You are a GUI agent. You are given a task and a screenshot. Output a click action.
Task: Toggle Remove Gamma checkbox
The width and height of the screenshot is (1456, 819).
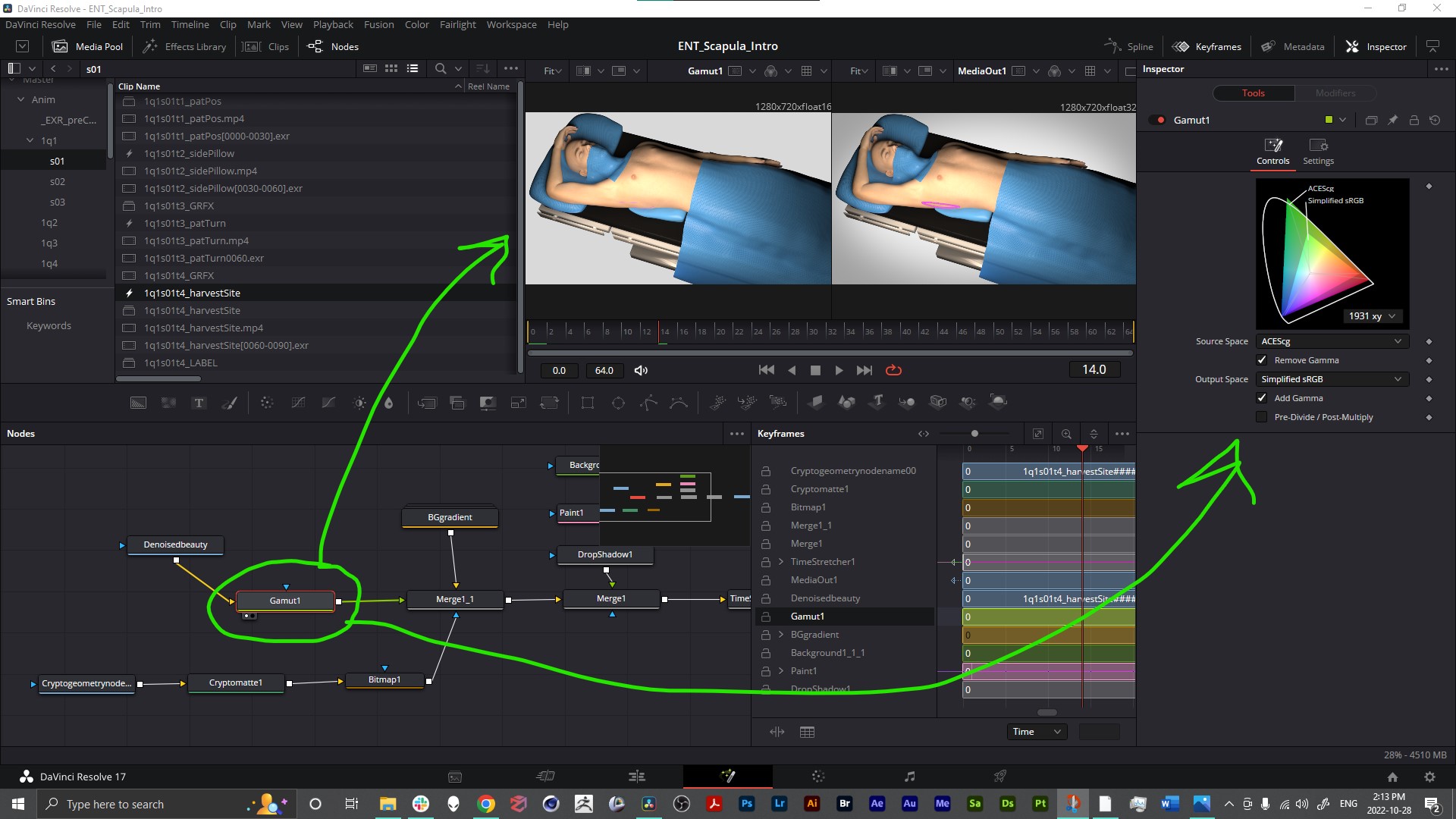tap(1262, 360)
